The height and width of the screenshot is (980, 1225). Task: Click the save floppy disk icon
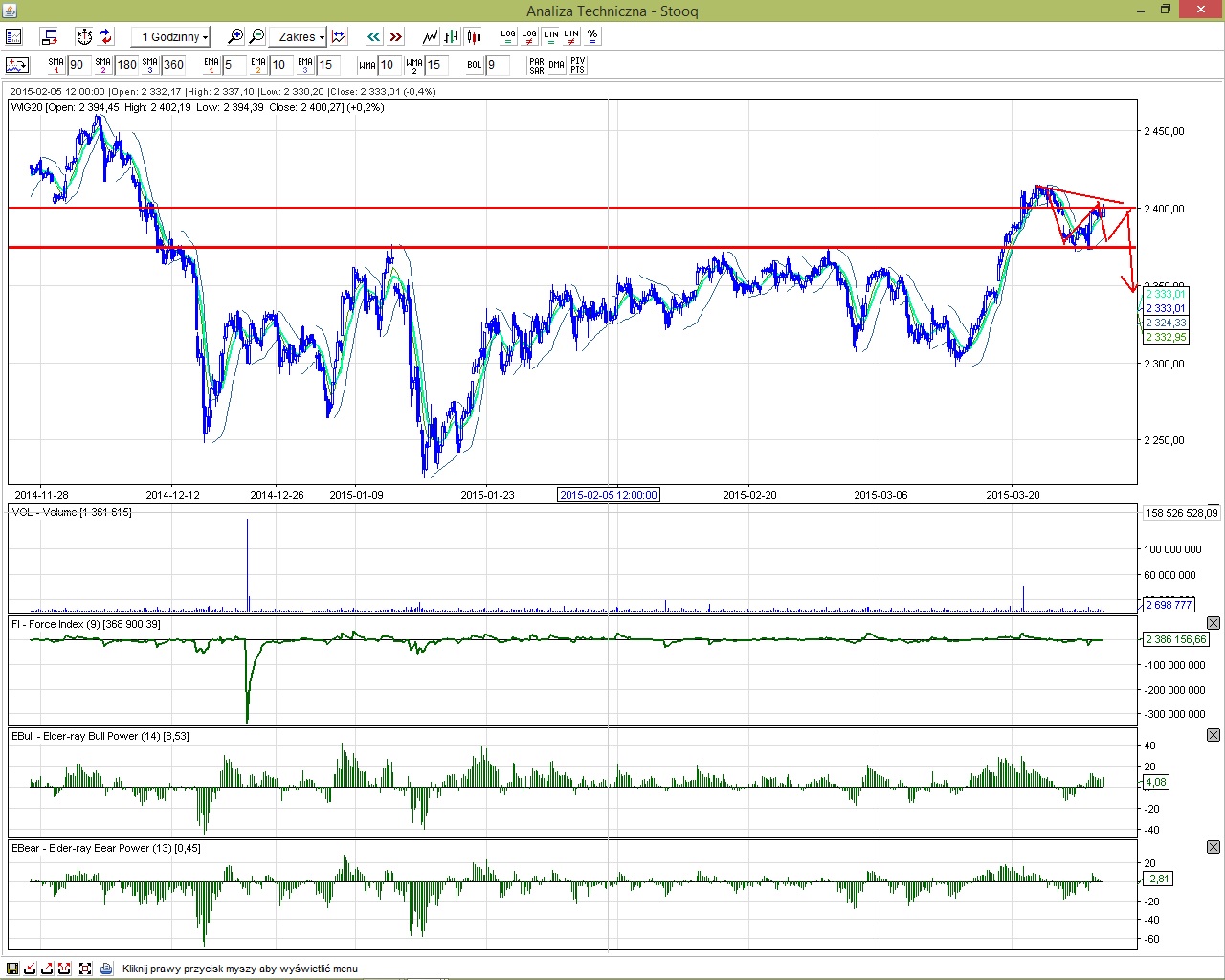tap(13, 969)
